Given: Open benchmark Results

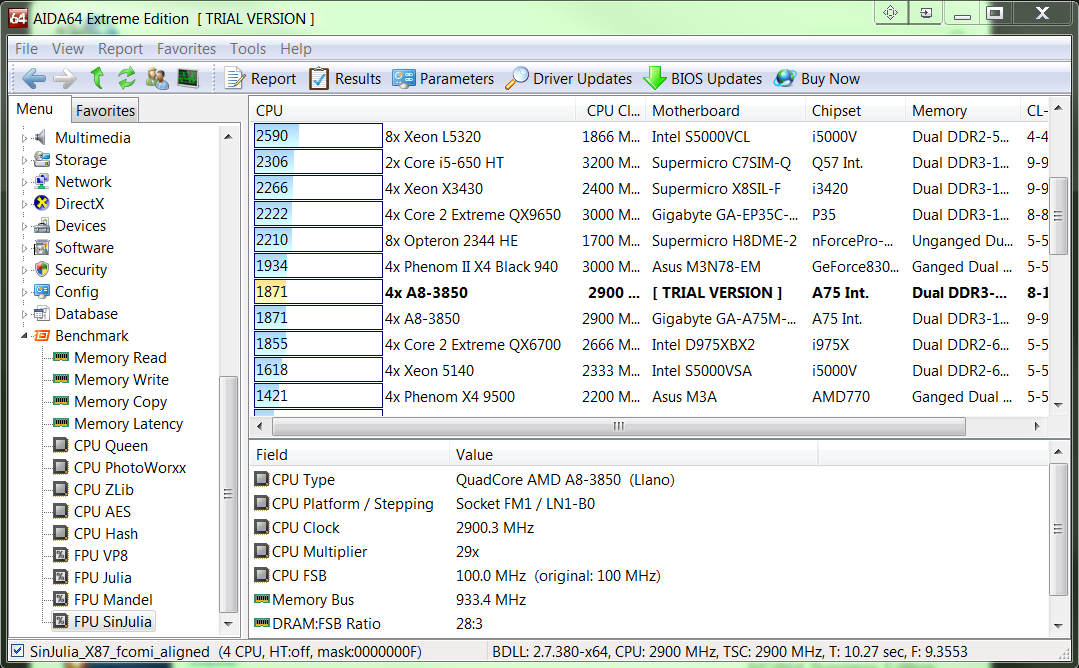Looking at the screenshot, I should [345, 78].
